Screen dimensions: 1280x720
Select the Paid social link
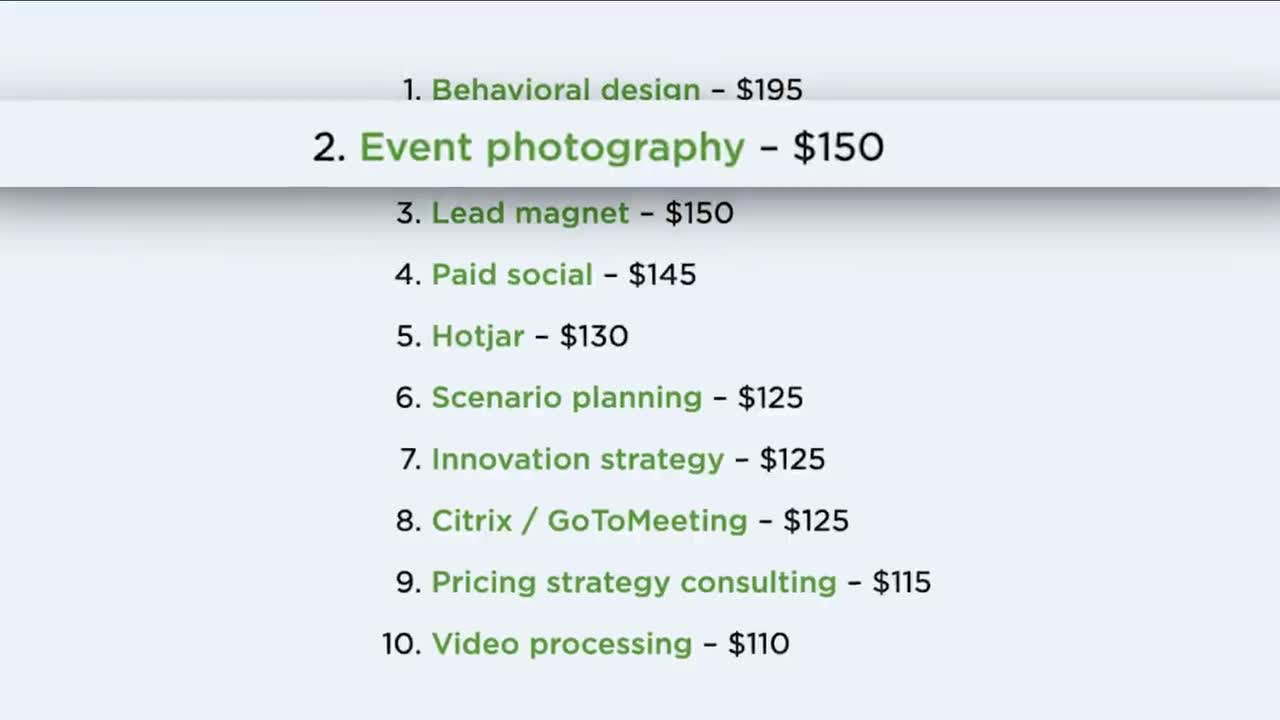tap(511, 275)
